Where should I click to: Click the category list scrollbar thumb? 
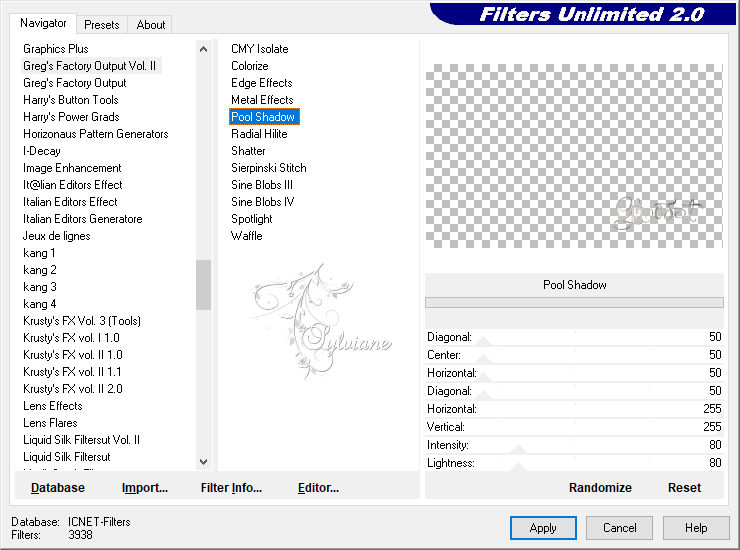click(203, 285)
